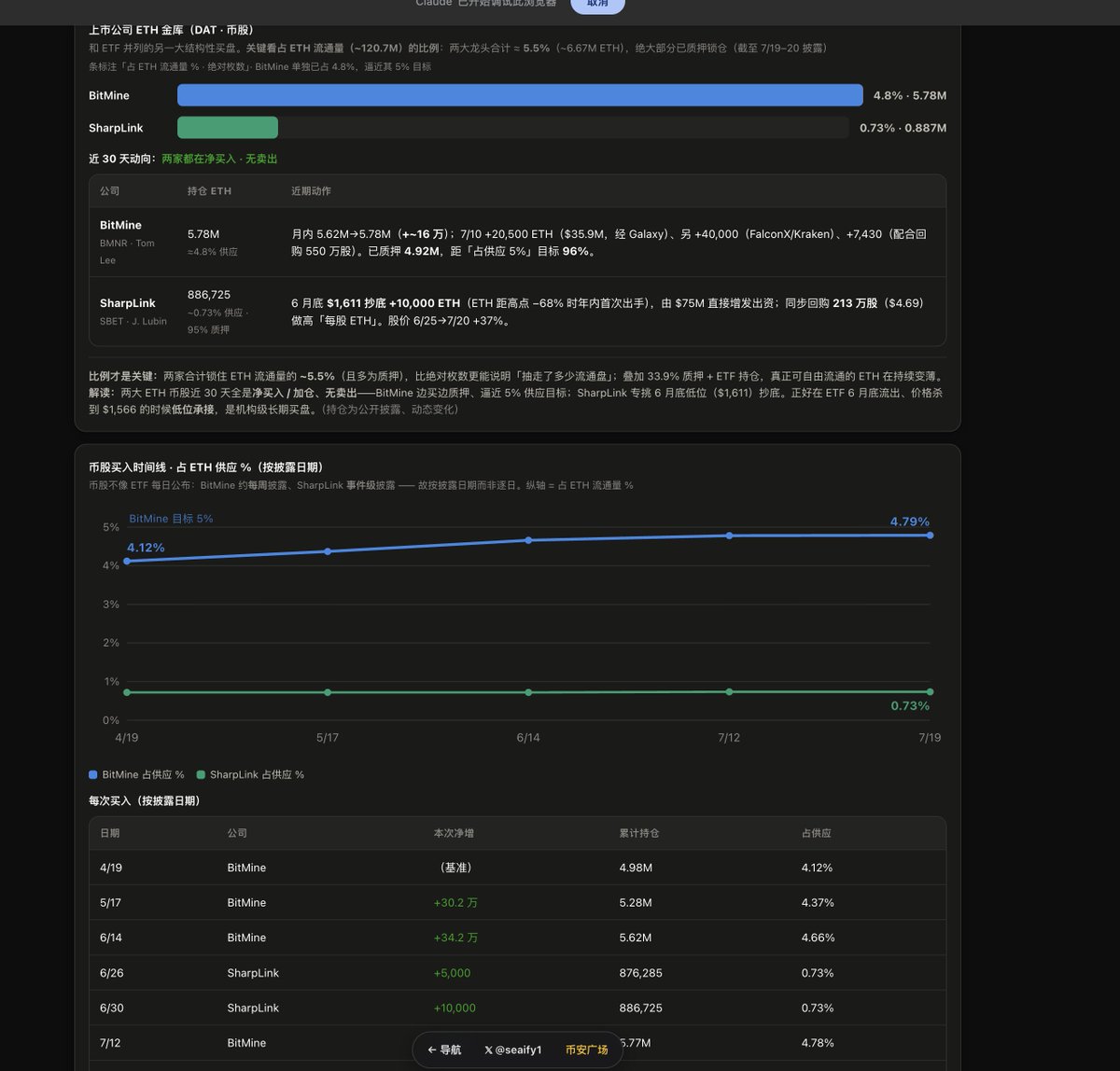Select the SharpLink green point at 6/14
Viewport: 1120px width, 1071px height.
(528, 692)
